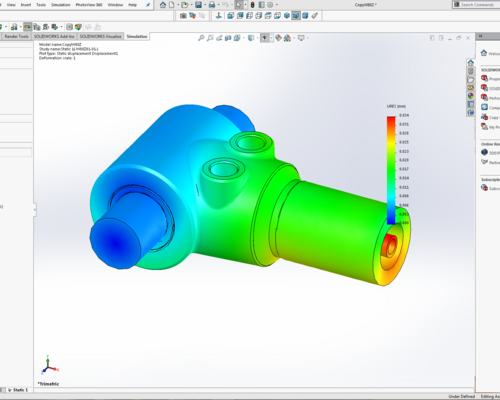500x400 pixels.
Task: Click the camera snapshot icon
Action: coord(183,16)
